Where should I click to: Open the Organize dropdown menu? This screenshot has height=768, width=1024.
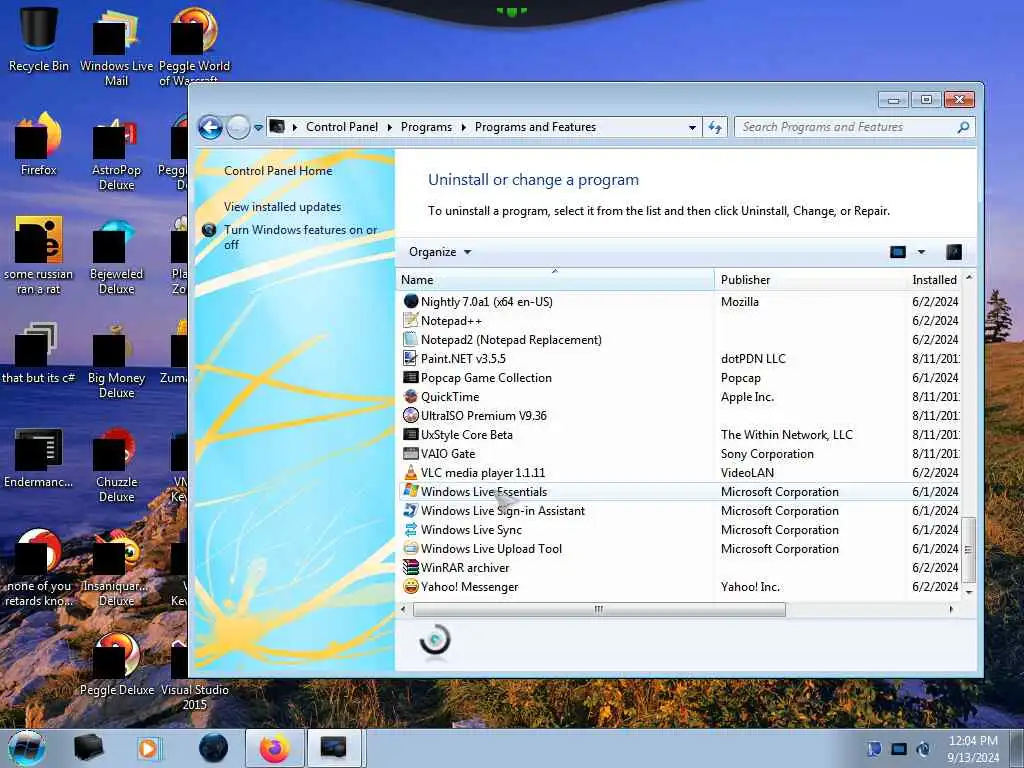point(440,252)
